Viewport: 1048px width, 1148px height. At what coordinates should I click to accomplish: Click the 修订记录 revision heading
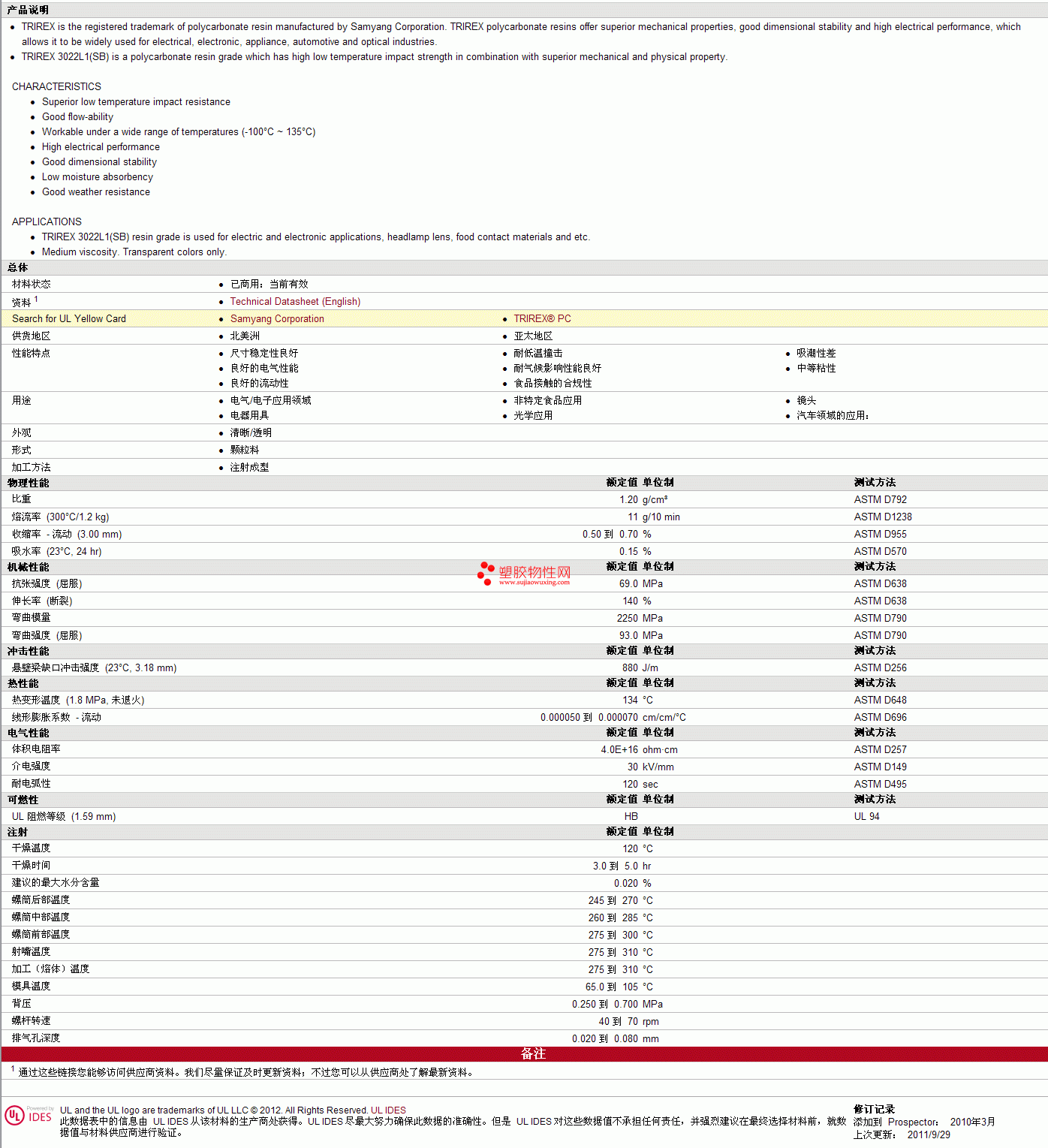(x=874, y=1109)
